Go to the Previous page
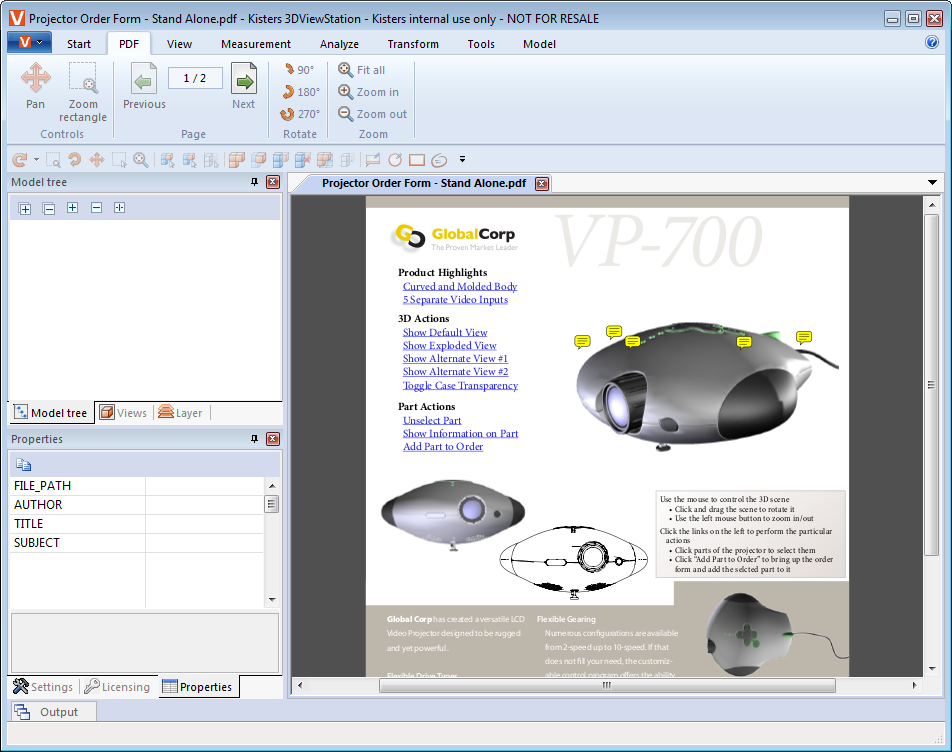The height and width of the screenshot is (752, 952). pos(144,86)
